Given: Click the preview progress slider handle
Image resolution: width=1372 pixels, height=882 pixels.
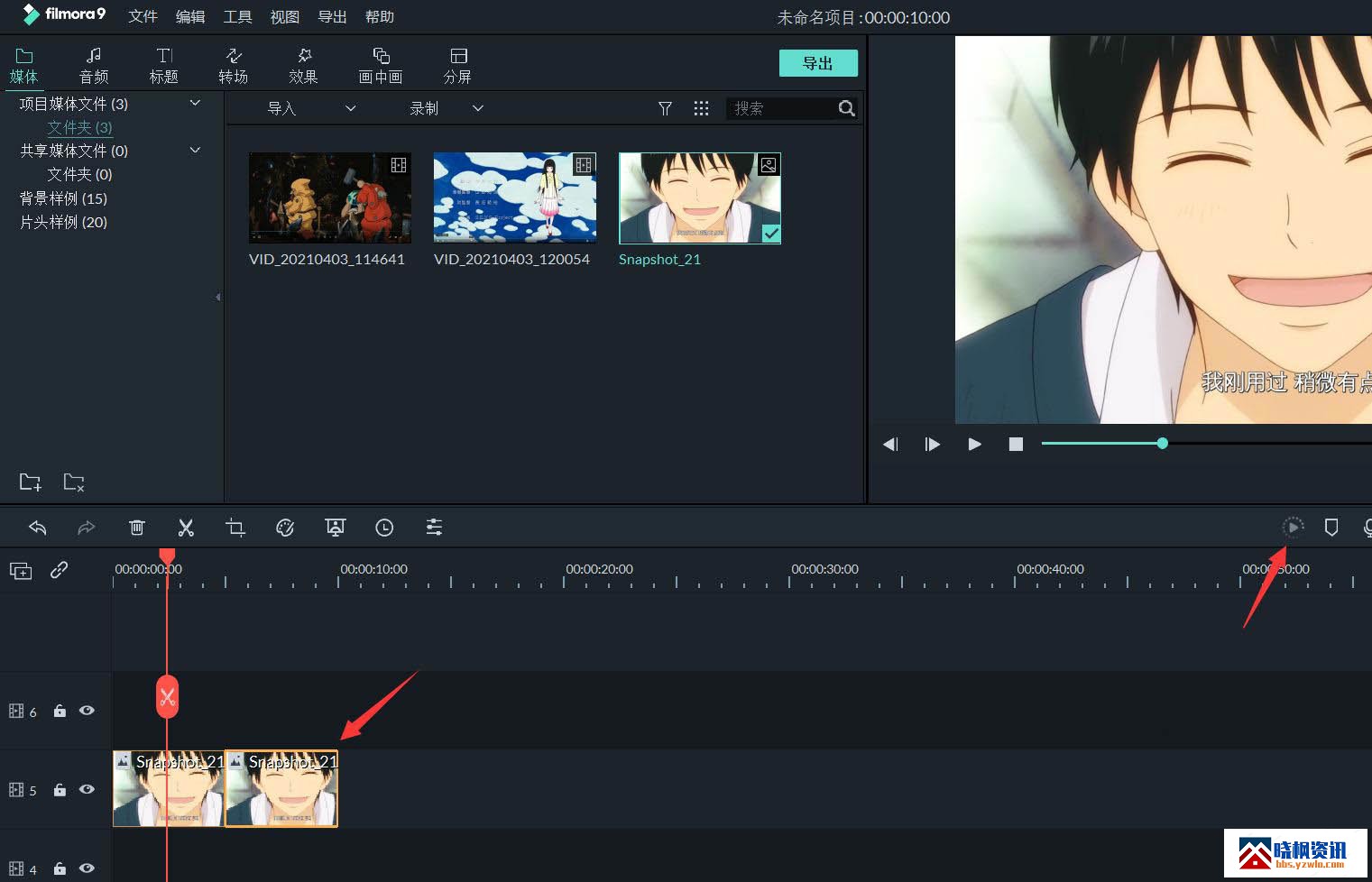Looking at the screenshot, I should (x=1163, y=443).
